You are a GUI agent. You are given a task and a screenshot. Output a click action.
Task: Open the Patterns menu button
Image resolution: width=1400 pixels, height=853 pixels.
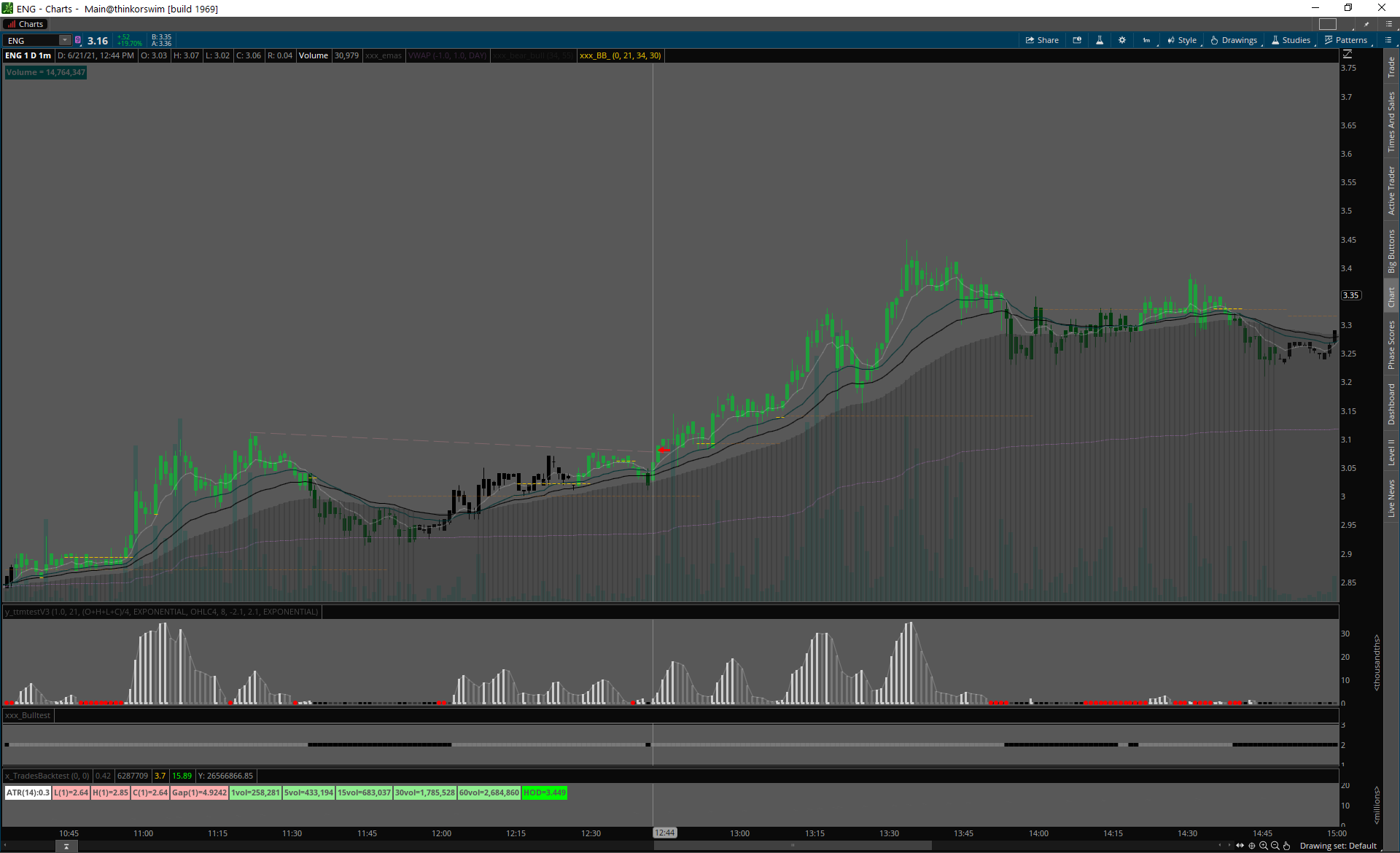(x=1346, y=40)
